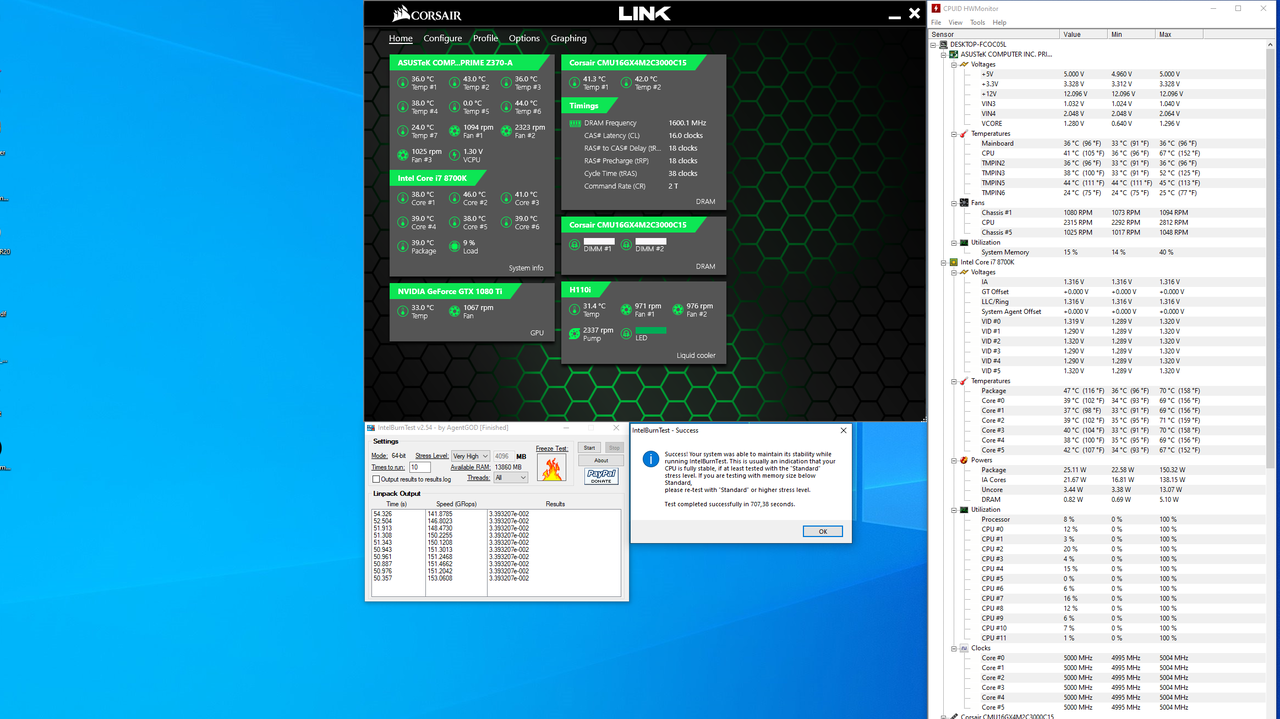Click the H110i Fan #1 icon, 971 rpm
The width and height of the screenshot is (1280, 719).
click(626, 310)
